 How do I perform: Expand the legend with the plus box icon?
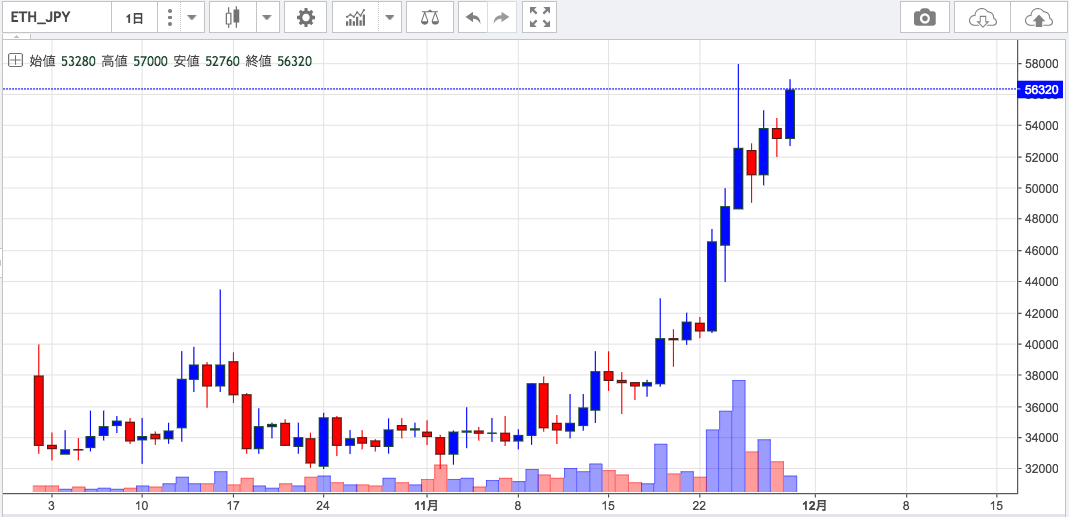pyautogui.click(x=15, y=61)
